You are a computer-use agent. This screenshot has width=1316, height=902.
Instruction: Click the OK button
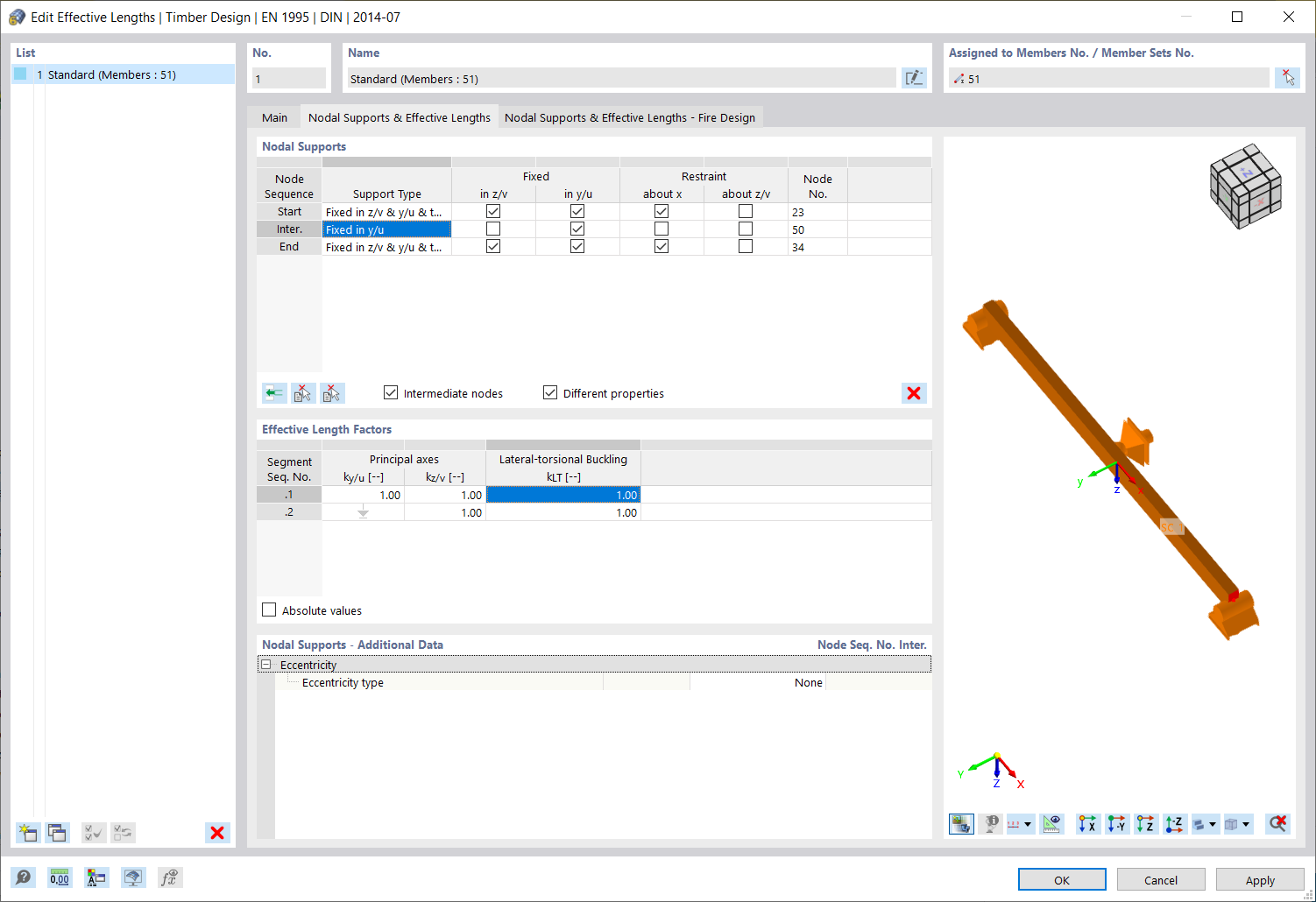[1062, 879]
